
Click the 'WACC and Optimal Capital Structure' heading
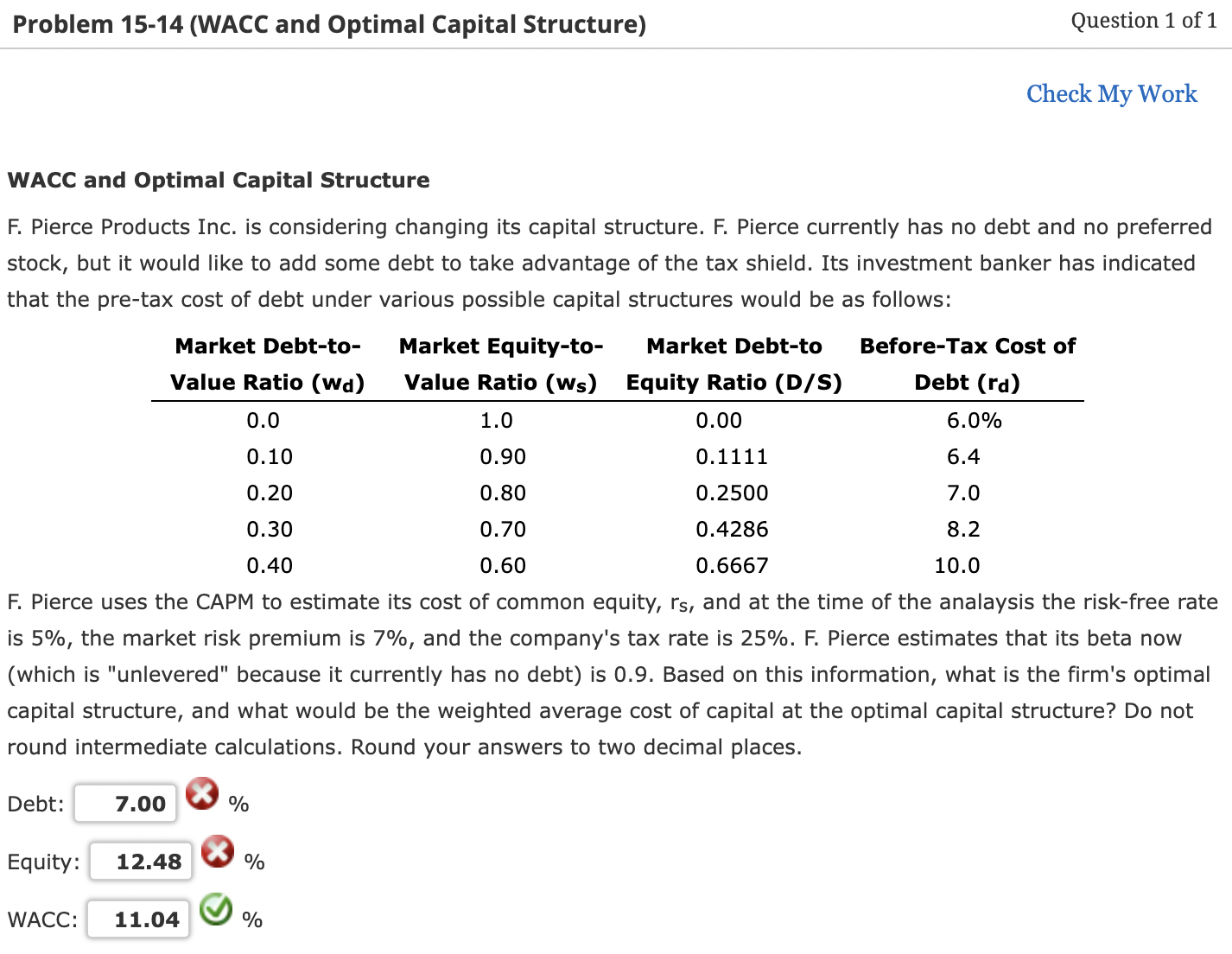click(219, 180)
